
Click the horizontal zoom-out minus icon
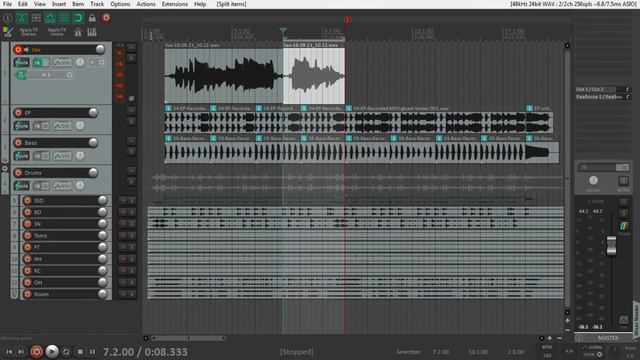coord(559,338)
